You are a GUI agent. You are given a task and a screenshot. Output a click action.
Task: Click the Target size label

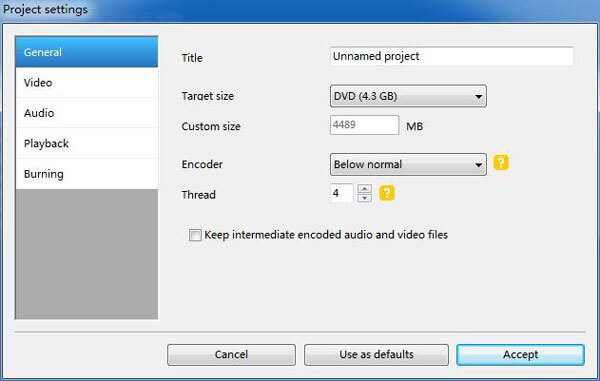point(208,96)
